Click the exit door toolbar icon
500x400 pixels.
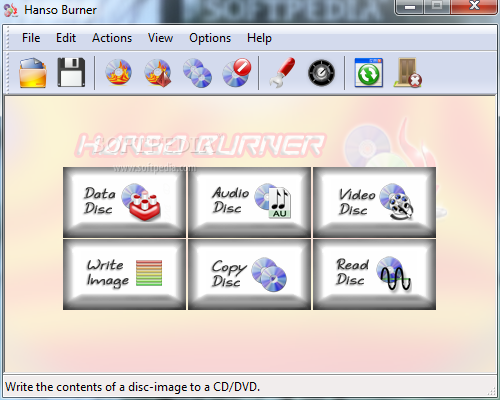408,72
